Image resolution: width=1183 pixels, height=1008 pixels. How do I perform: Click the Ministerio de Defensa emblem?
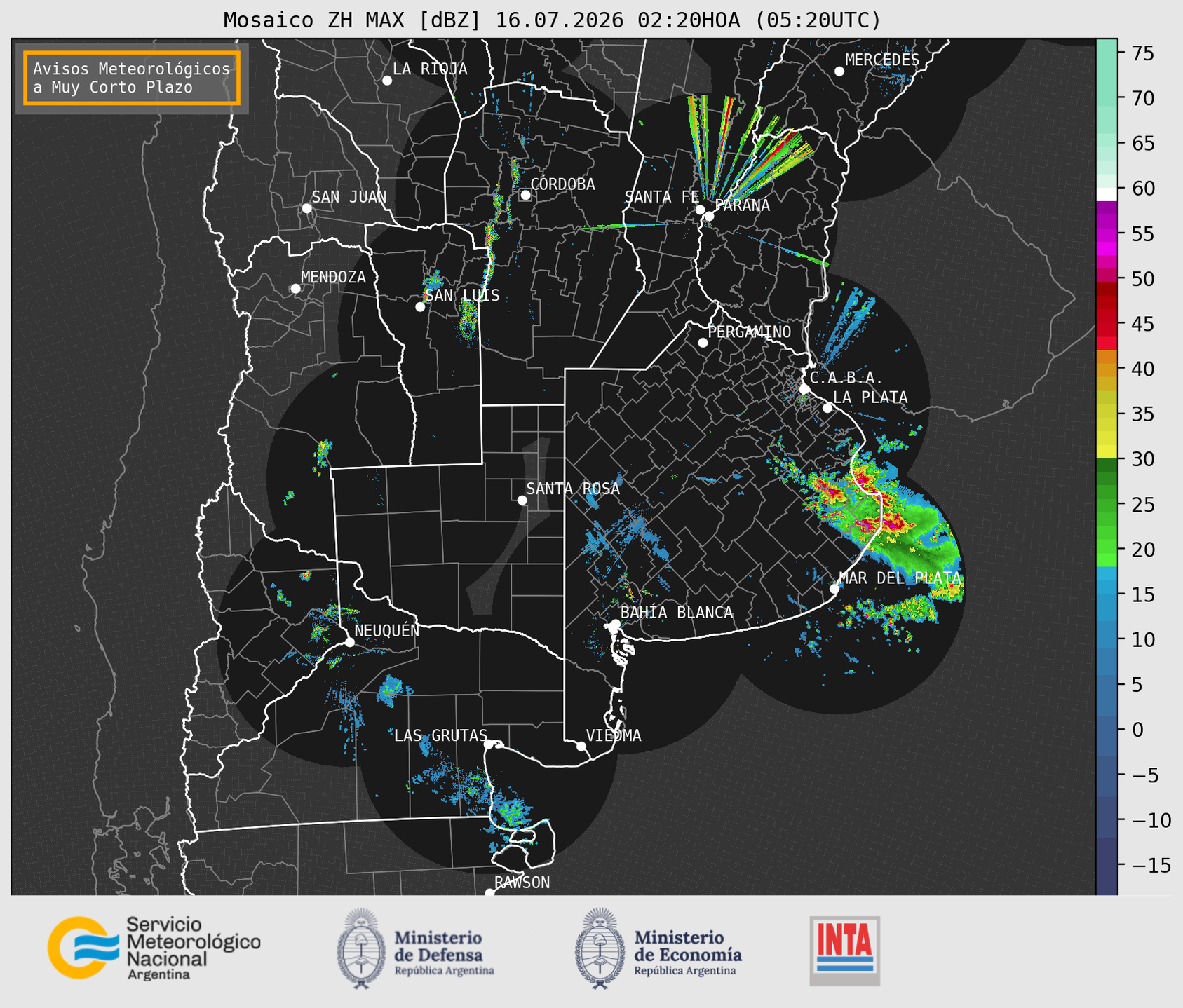point(360,948)
